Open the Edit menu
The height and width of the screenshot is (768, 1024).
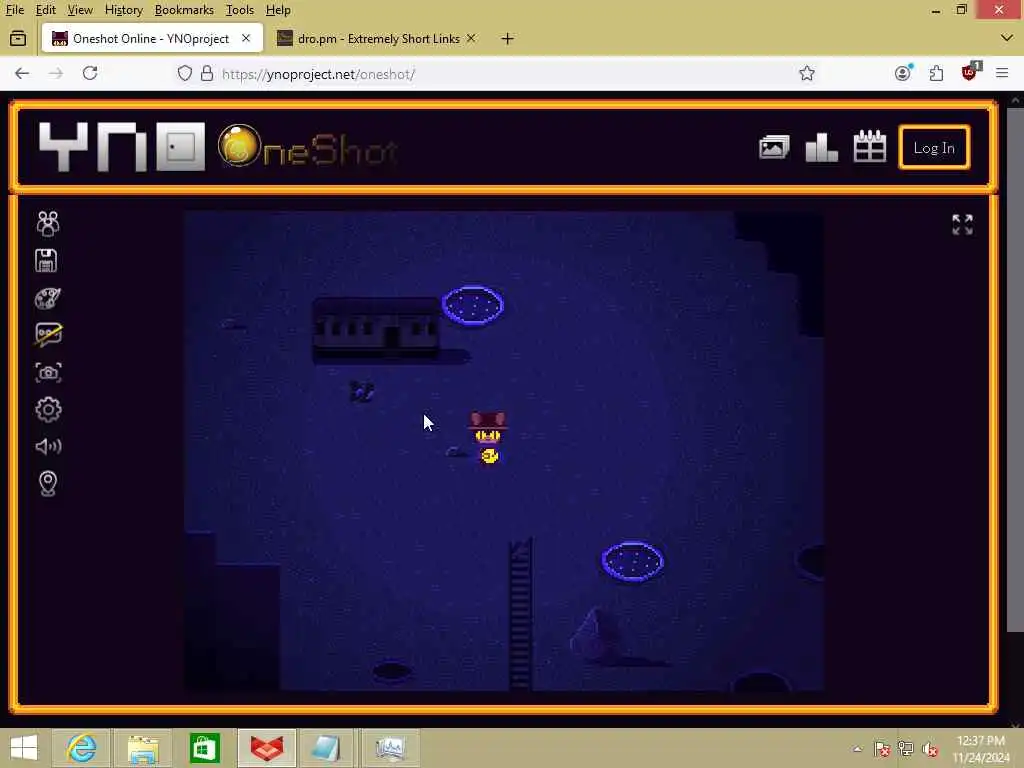[45, 10]
